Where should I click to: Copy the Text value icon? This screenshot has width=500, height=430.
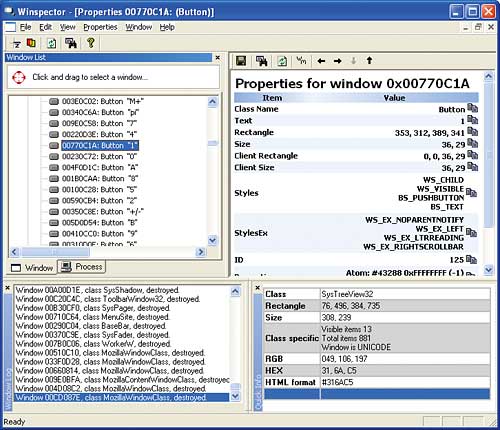472,120
